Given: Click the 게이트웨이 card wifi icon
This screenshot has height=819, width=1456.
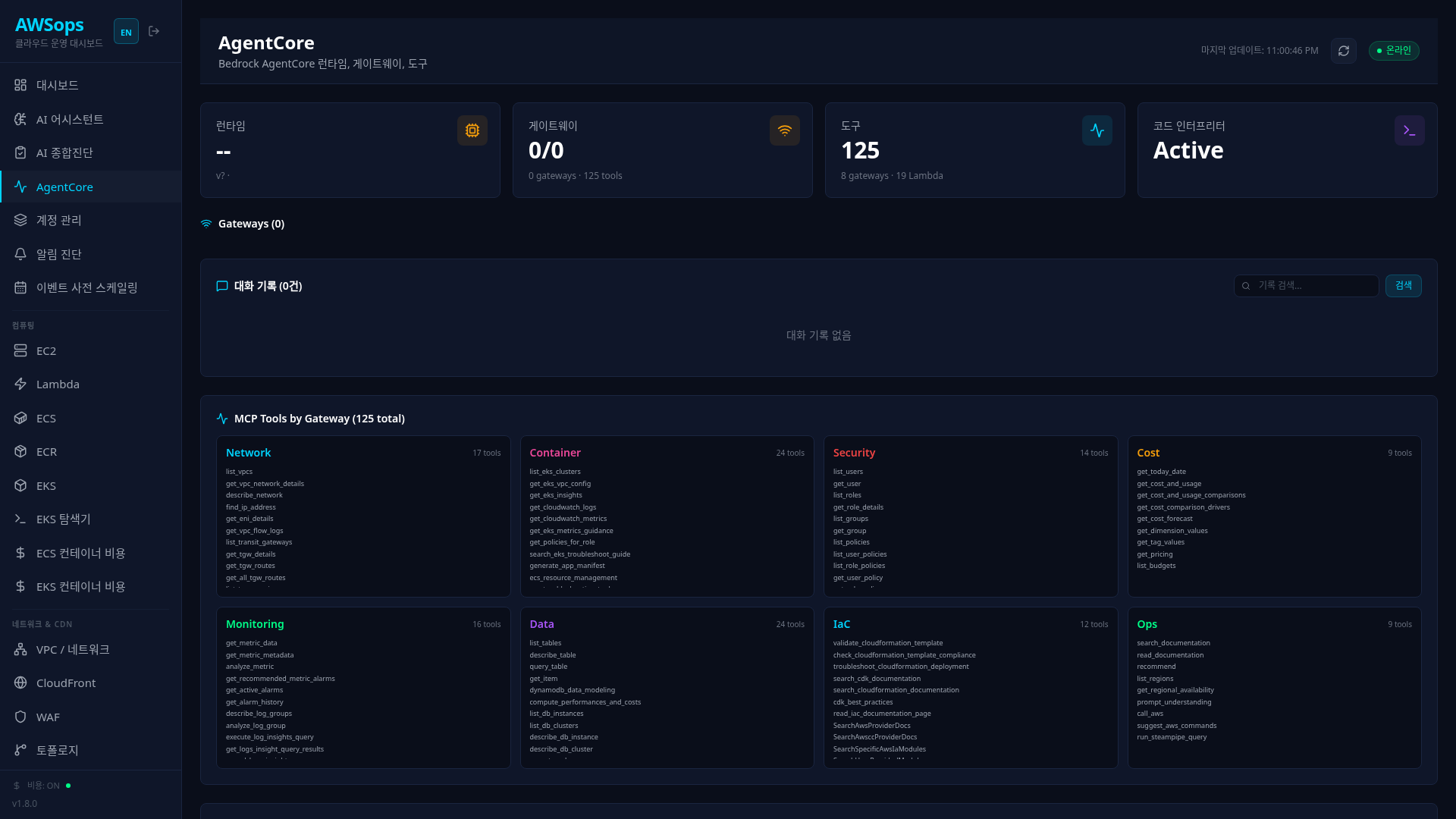Looking at the screenshot, I should [785, 130].
